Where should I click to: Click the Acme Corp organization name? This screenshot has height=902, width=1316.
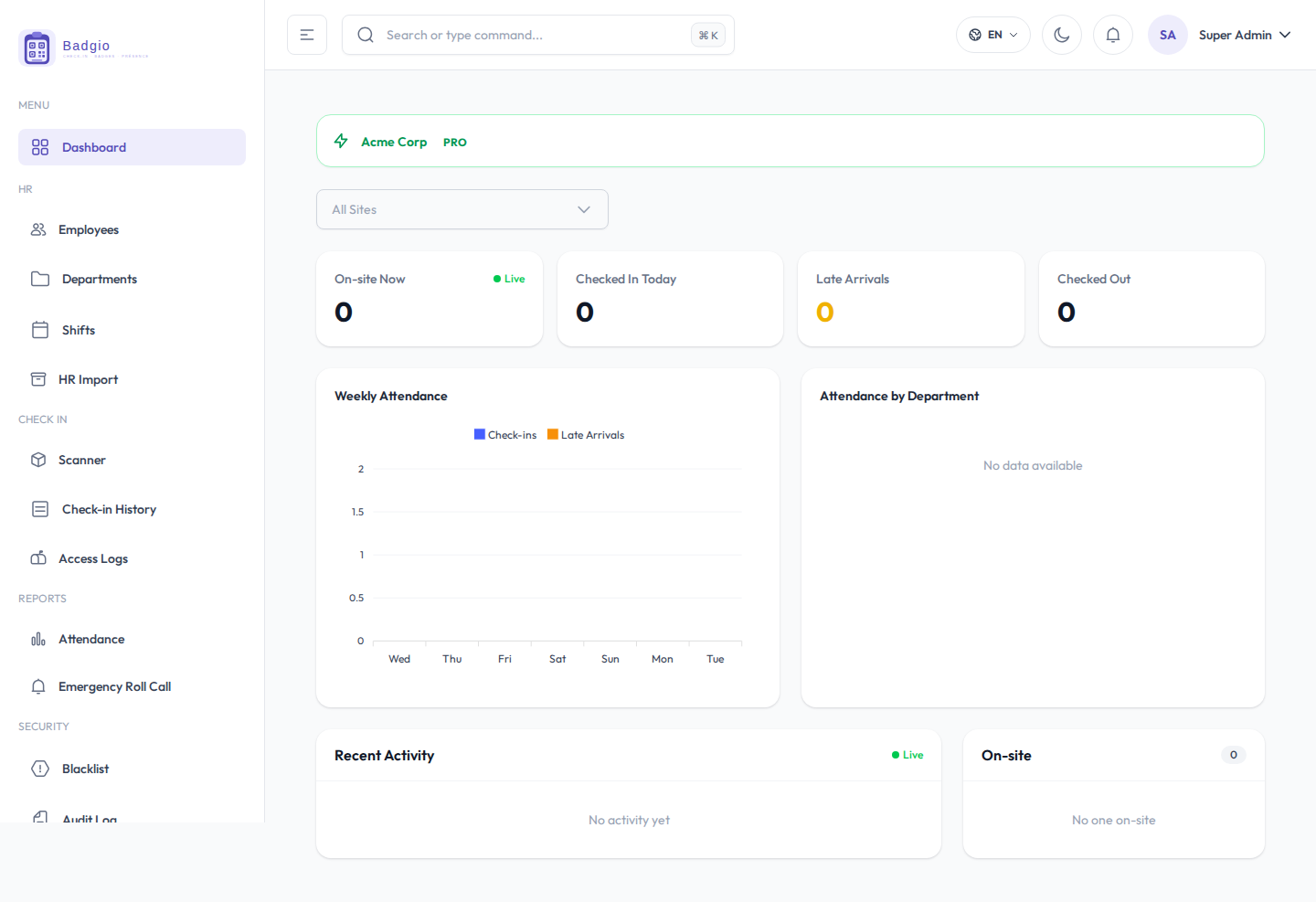pyautogui.click(x=394, y=142)
